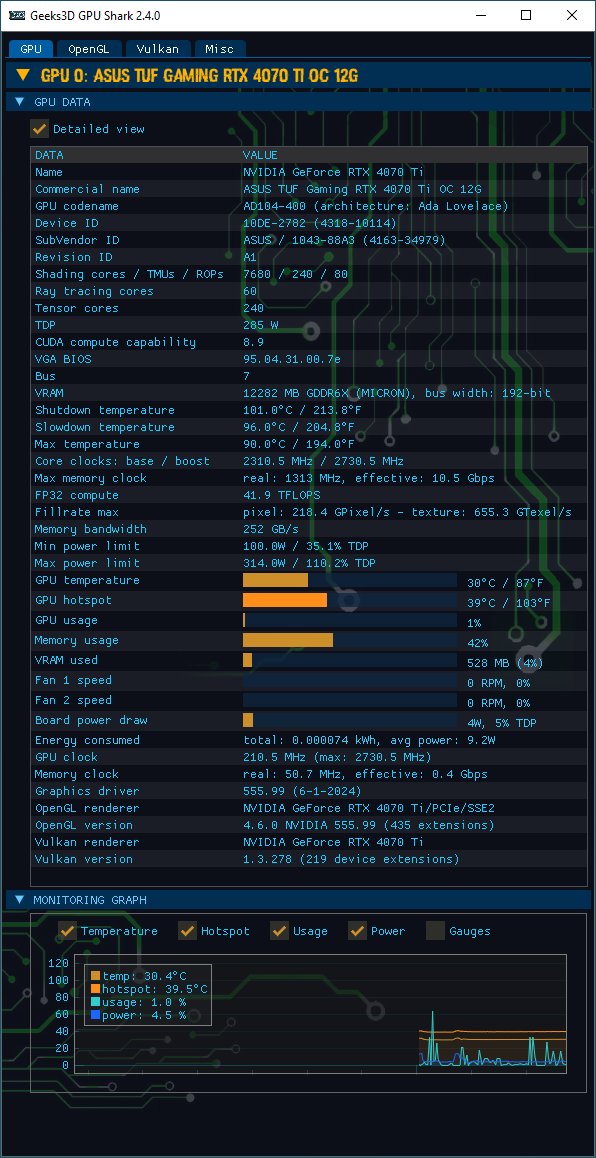Select the Misc tab

click(x=219, y=49)
